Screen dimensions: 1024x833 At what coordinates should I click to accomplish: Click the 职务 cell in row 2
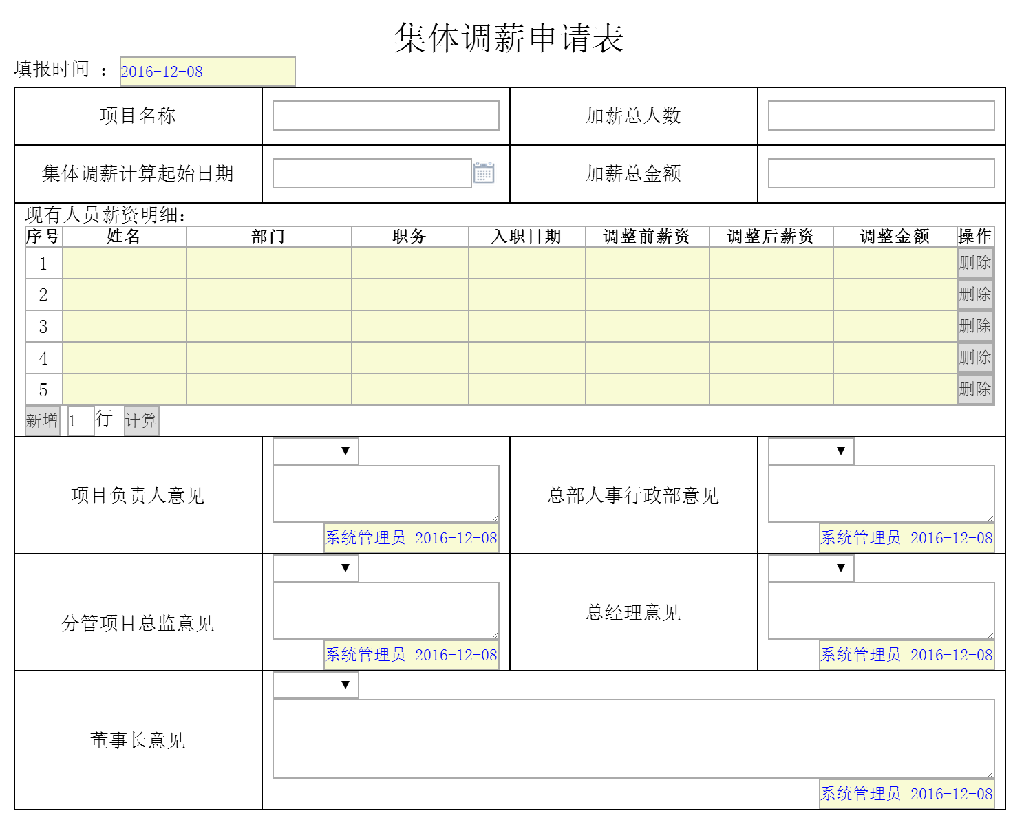410,294
